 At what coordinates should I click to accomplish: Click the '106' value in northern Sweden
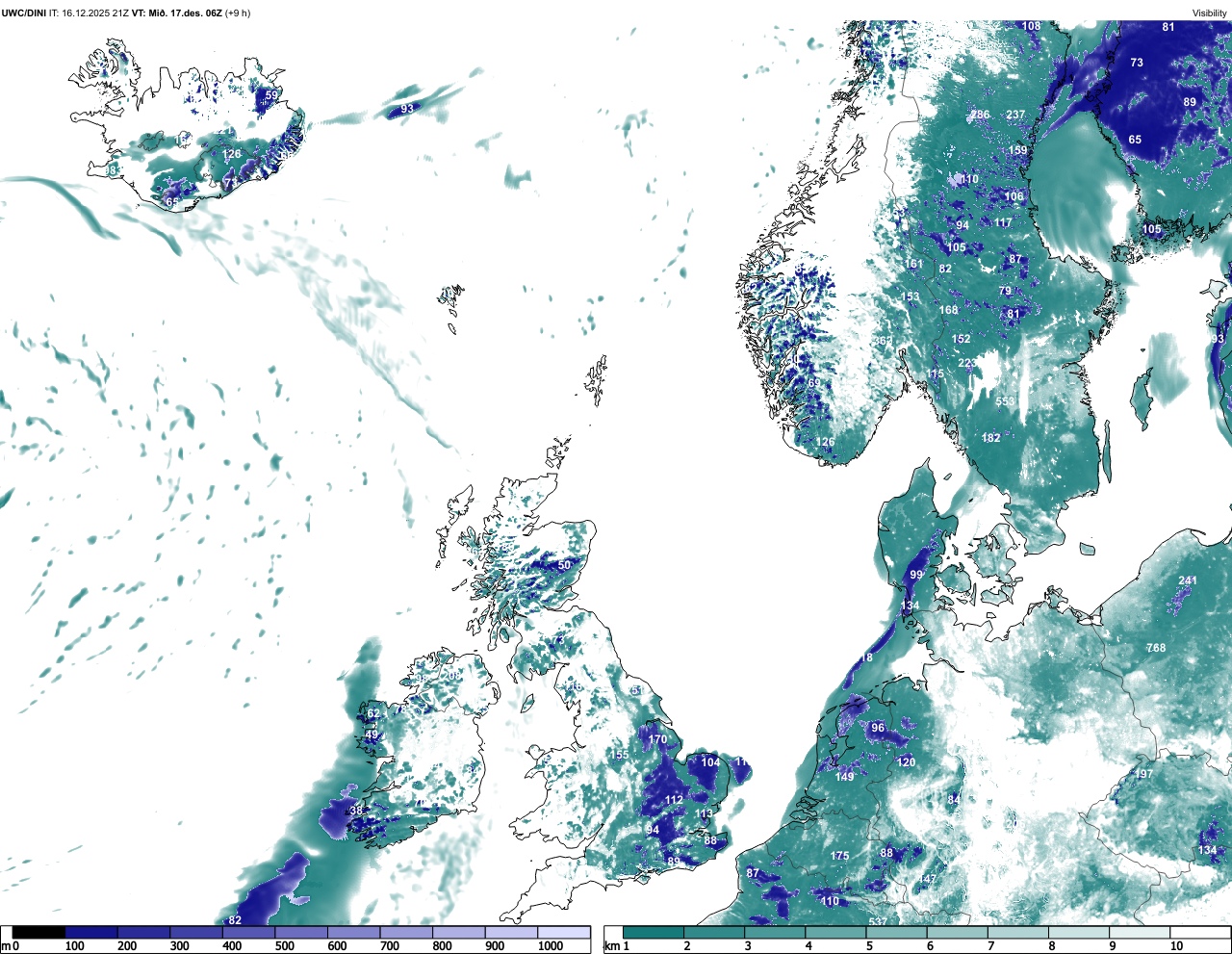point(1014,196)
